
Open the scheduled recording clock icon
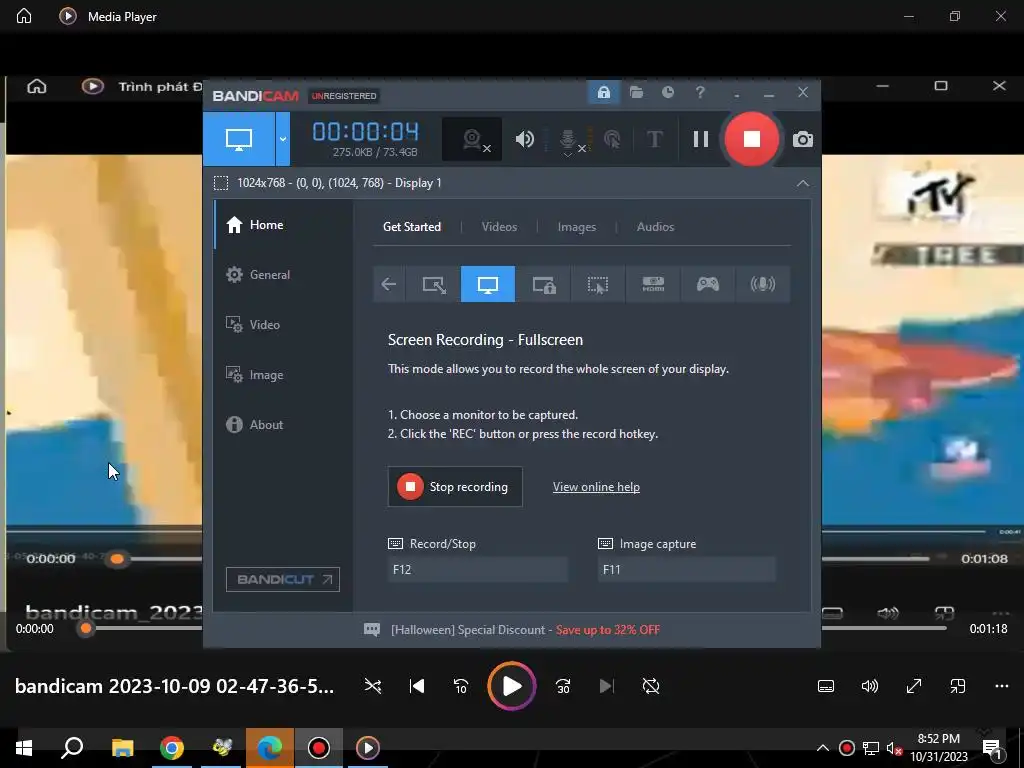667,93
